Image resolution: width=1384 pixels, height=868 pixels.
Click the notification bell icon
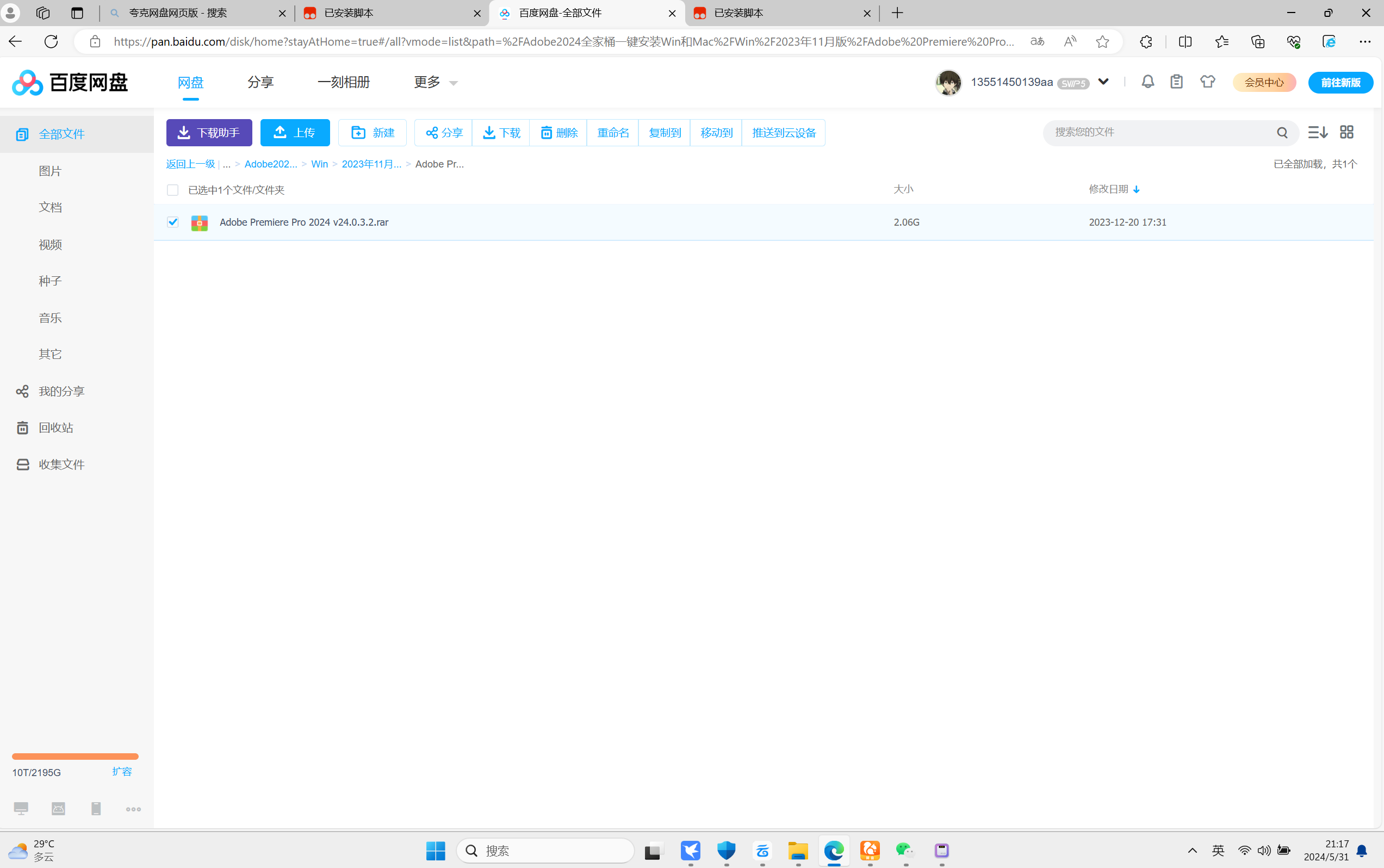(1147, 82)
